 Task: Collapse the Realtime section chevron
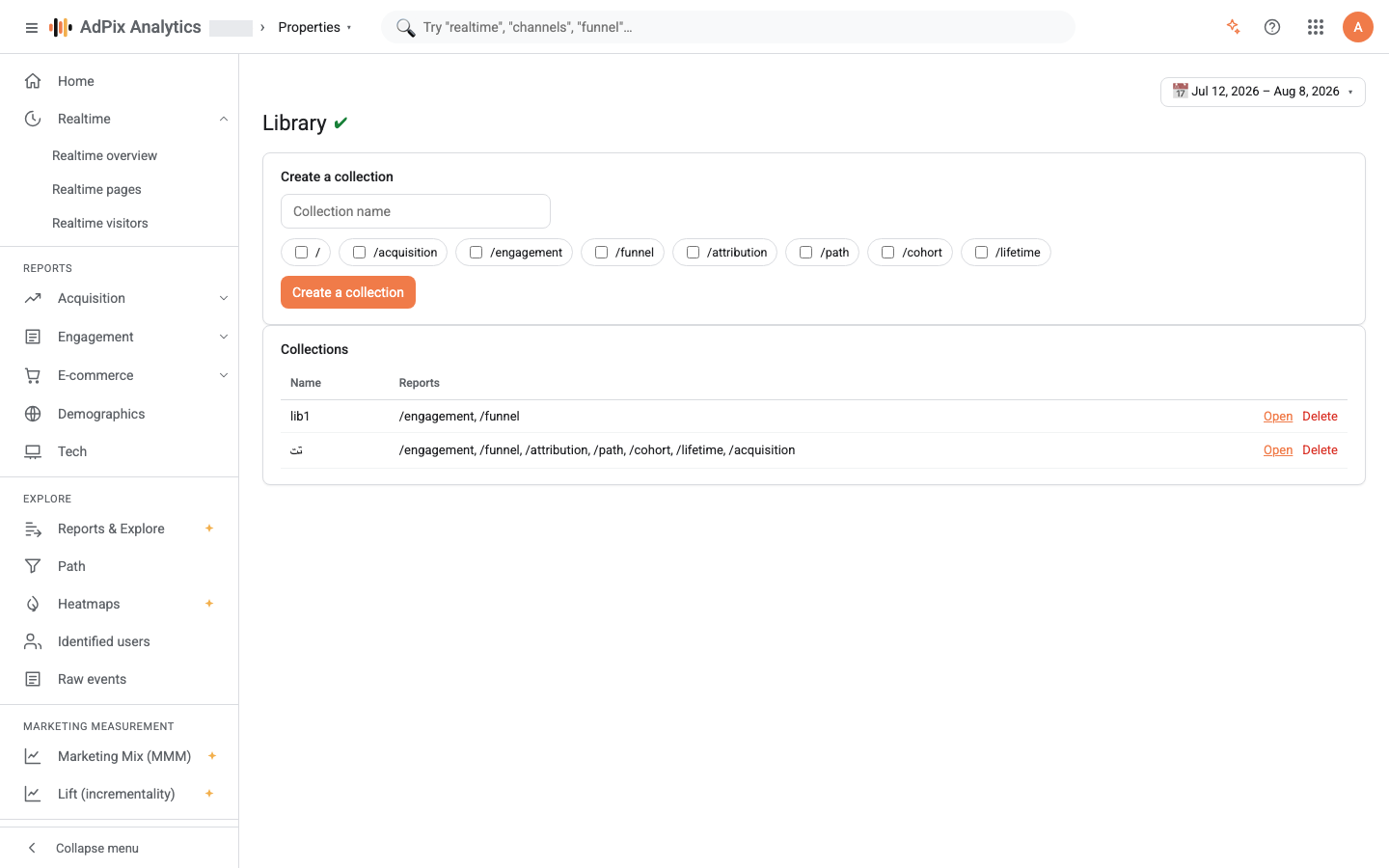[224, 119]
